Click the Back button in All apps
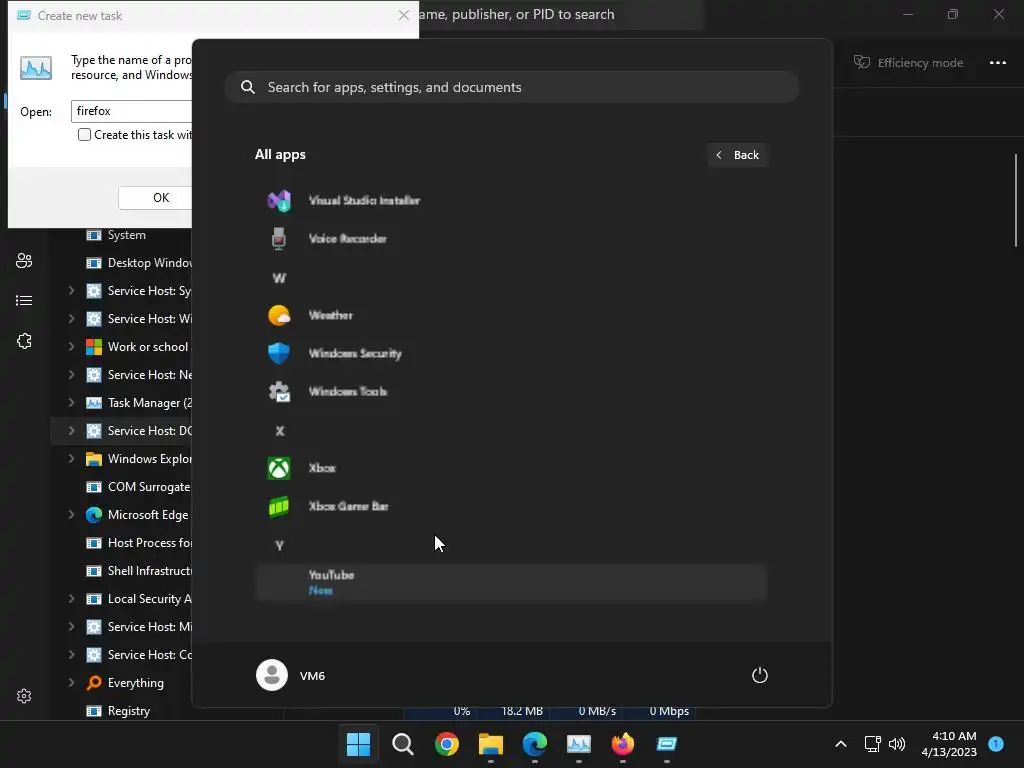This screenshot has height=768, width=1024. pyautogui.click(x=737, y=155)
